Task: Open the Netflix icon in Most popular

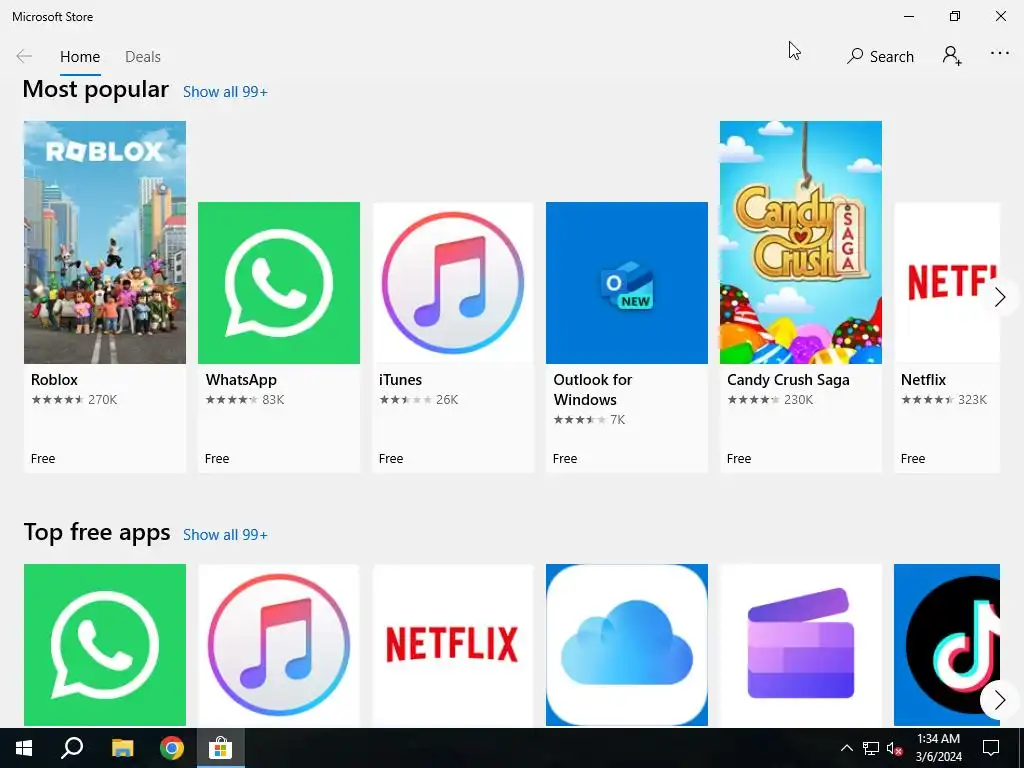Action: (x=947, y=283)
